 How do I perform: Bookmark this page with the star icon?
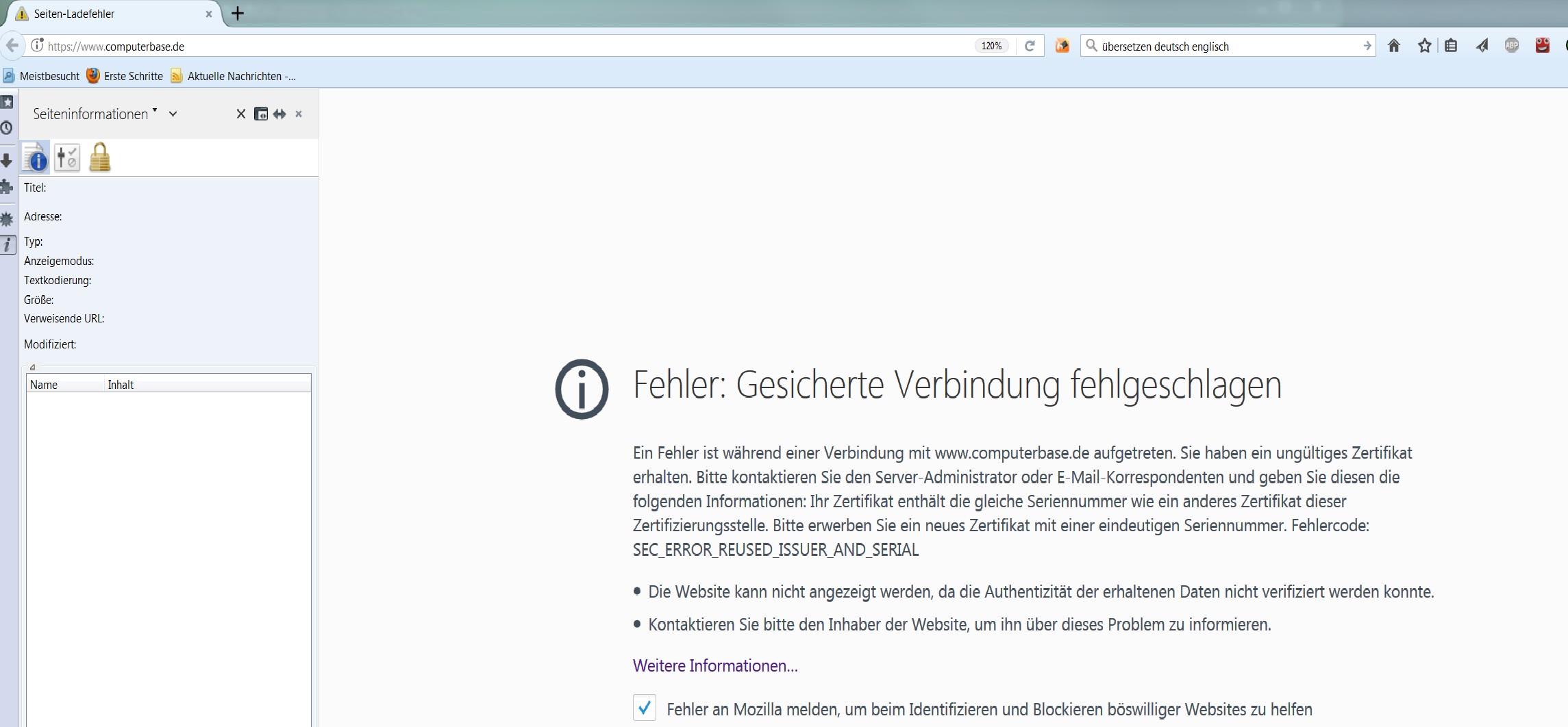point(1425,46)
